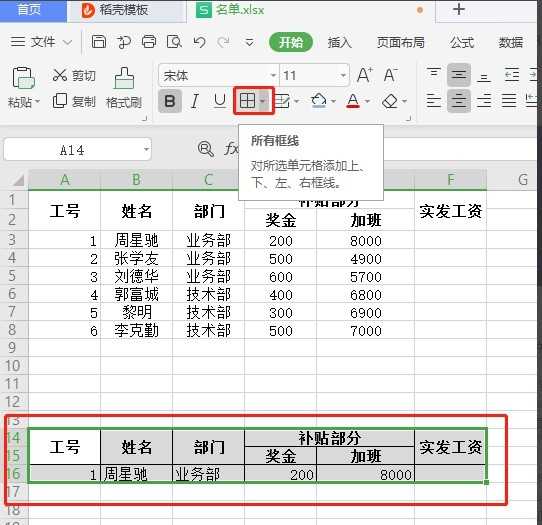Undo the last action

click(199, 42)
